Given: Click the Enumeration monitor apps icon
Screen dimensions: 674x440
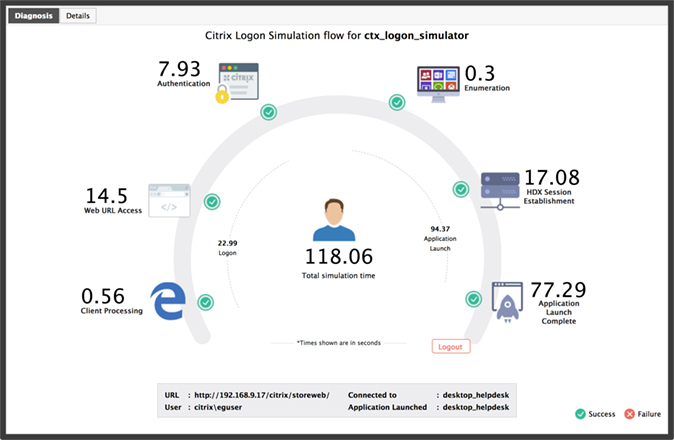Looking at the screenshot, I should click(438, 84).
